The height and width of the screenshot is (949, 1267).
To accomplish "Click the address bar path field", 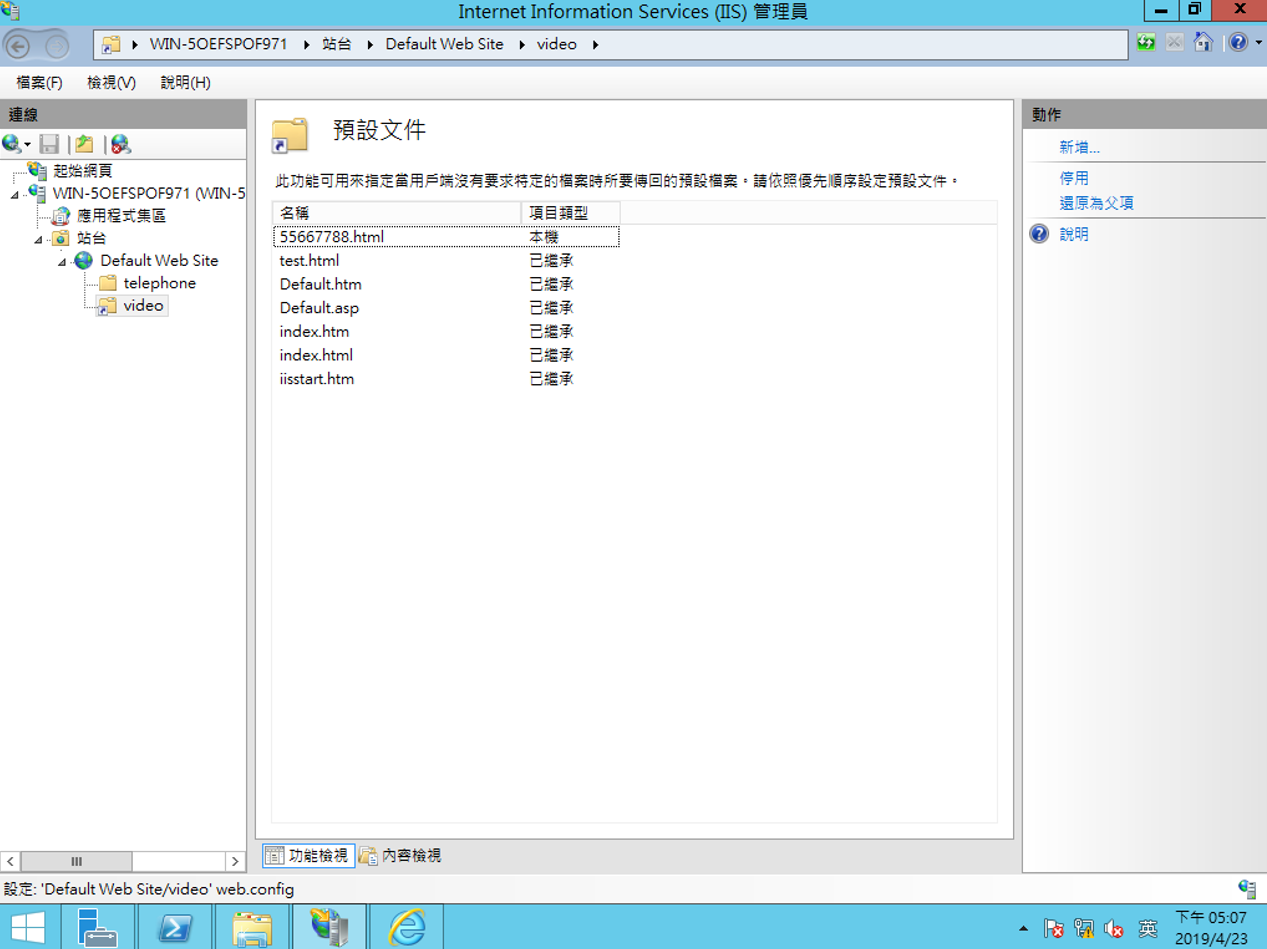I will 610,44.
